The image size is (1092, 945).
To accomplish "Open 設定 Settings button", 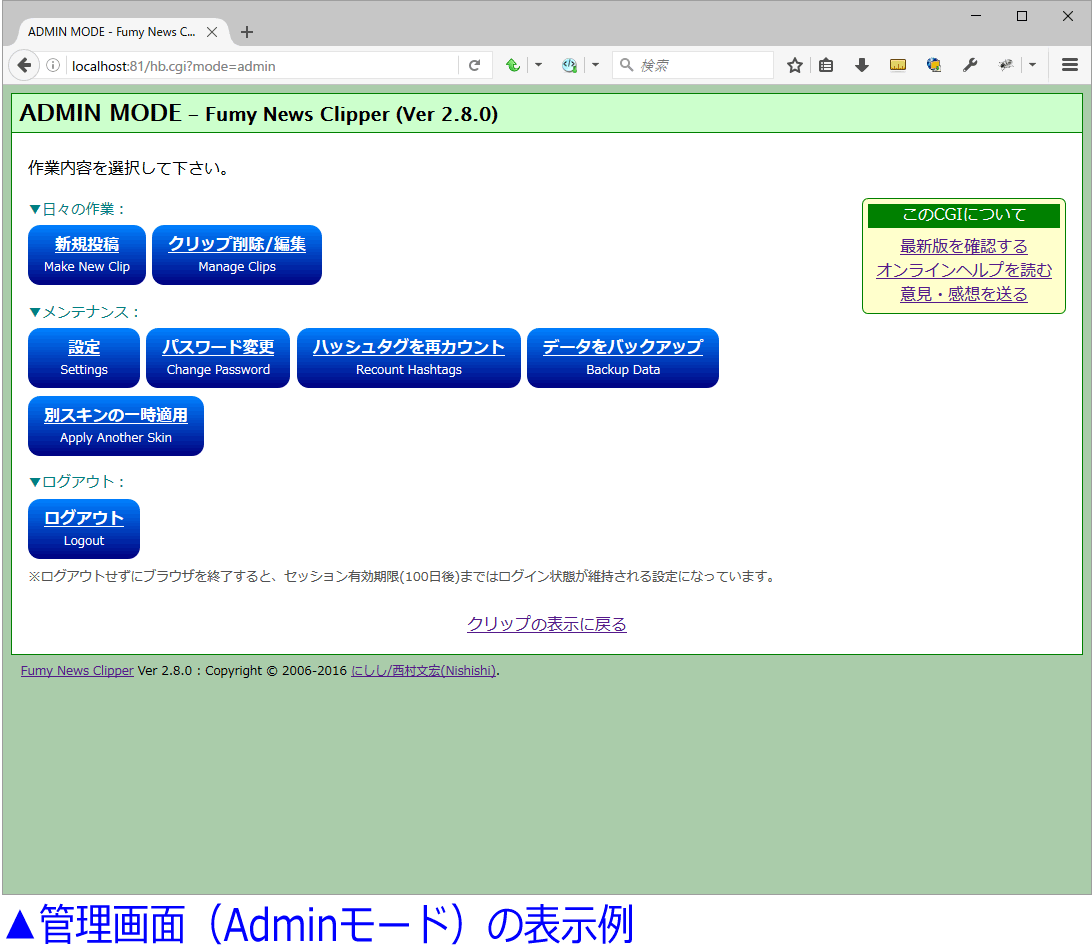I will click(84, 358).
